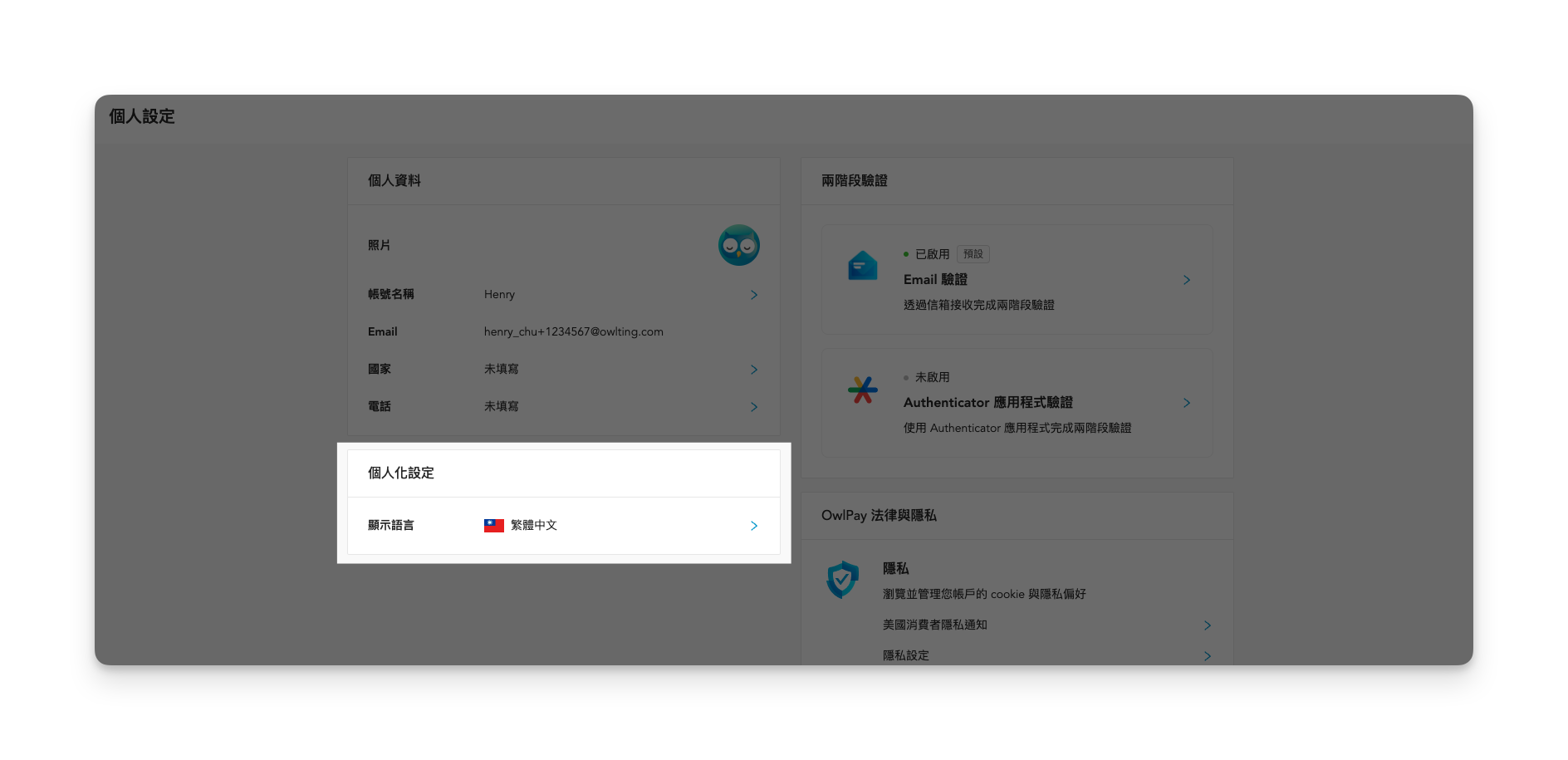Open 美國消費者隱私通知 chevron
The height and width of the screenshot is (760, 1568).
point(1208,625)
